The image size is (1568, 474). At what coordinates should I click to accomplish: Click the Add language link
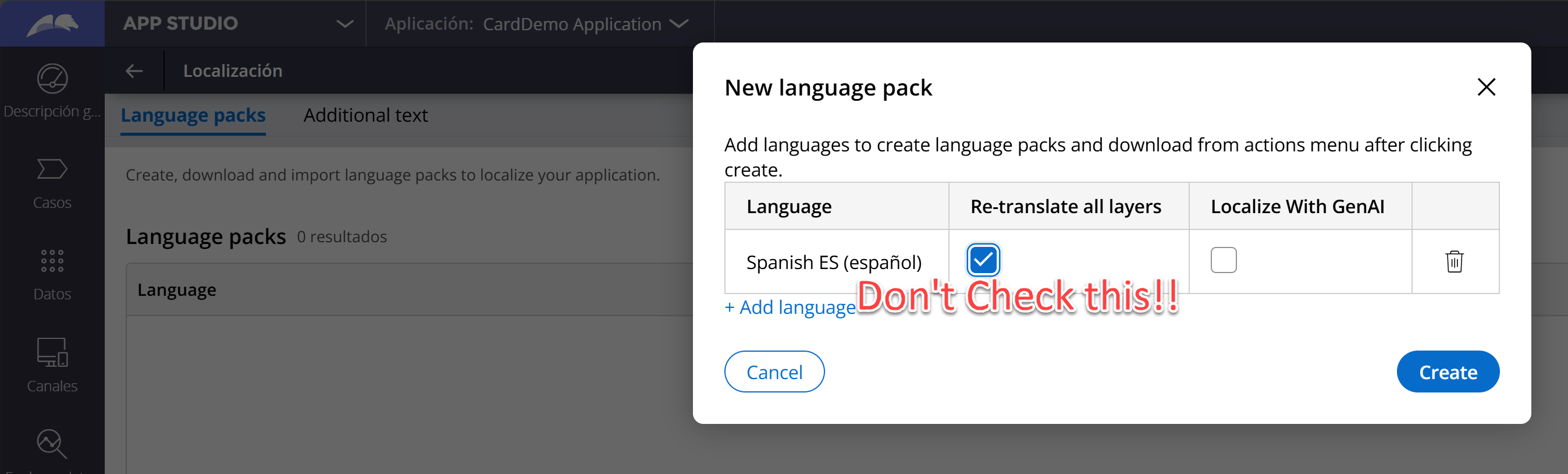[790, 307]
